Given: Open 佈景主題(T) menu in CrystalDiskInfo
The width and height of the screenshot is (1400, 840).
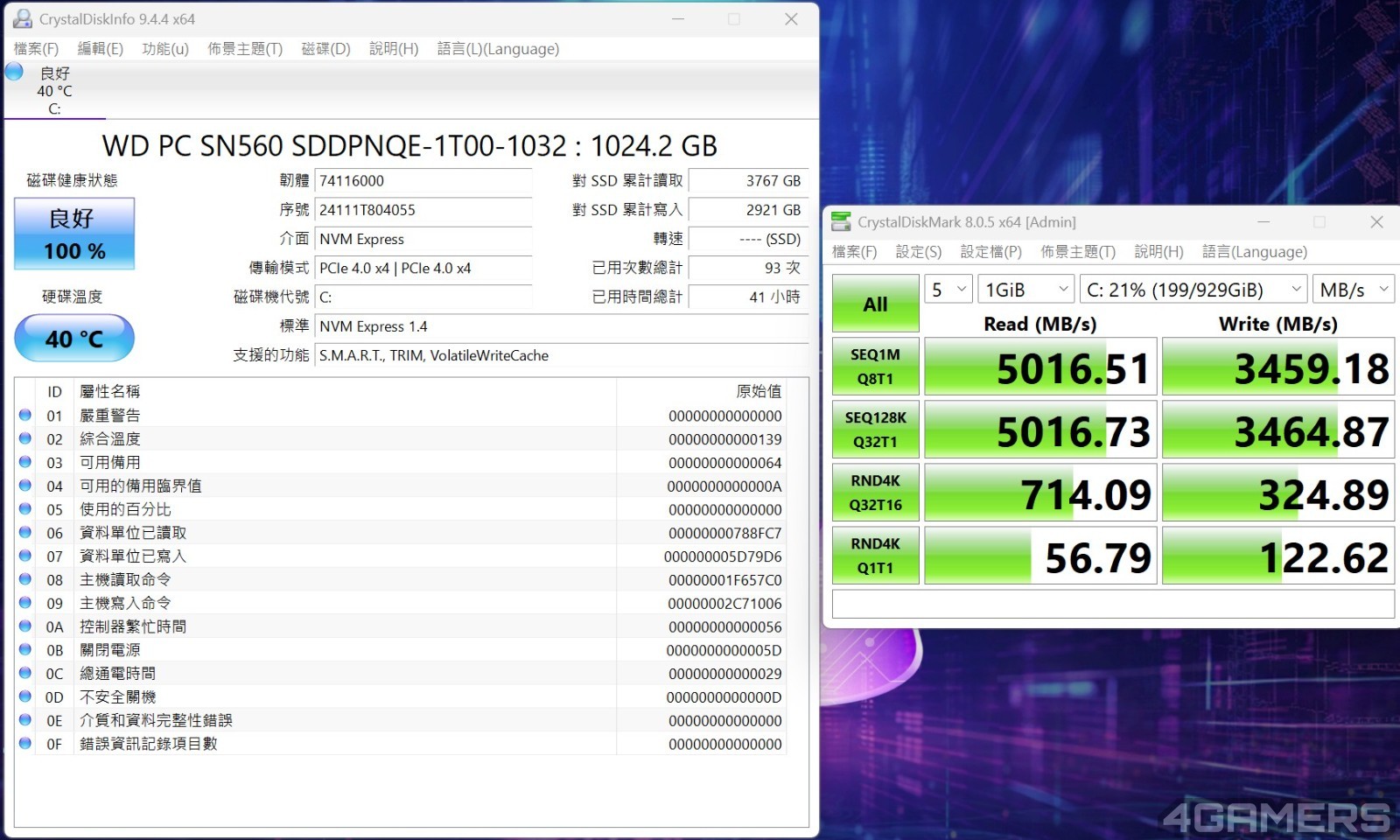Looking at the screenshot, I should (x=245, y=49).
